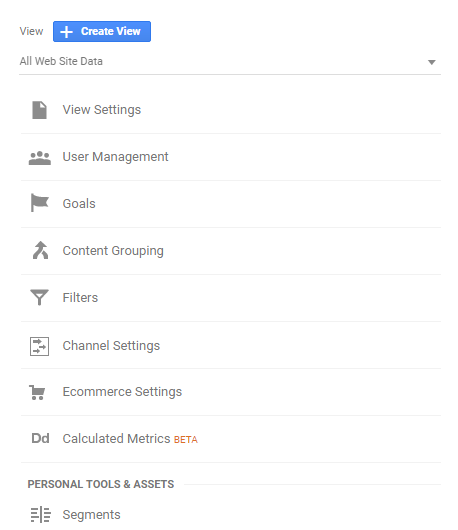Click the Content Grouping merge icon
Screen dimensions: 458x530
click(40, 250)
